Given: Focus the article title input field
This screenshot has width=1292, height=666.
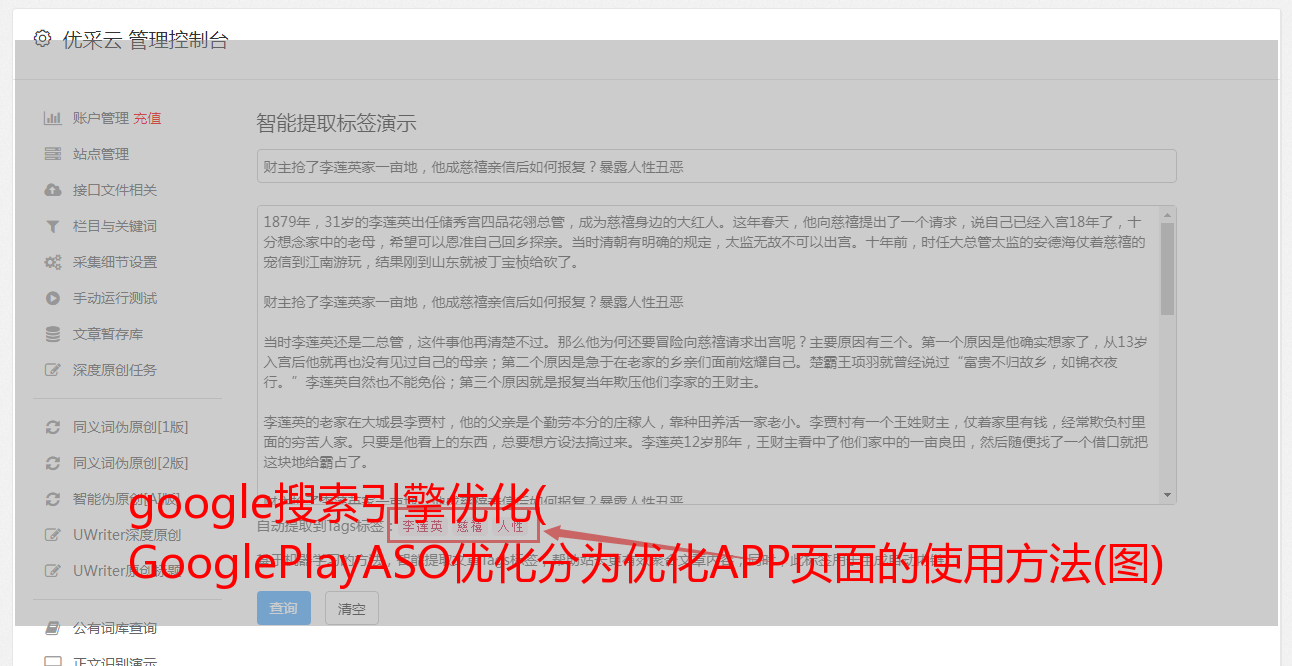Looking at the screenshot, I should (716, 166).
